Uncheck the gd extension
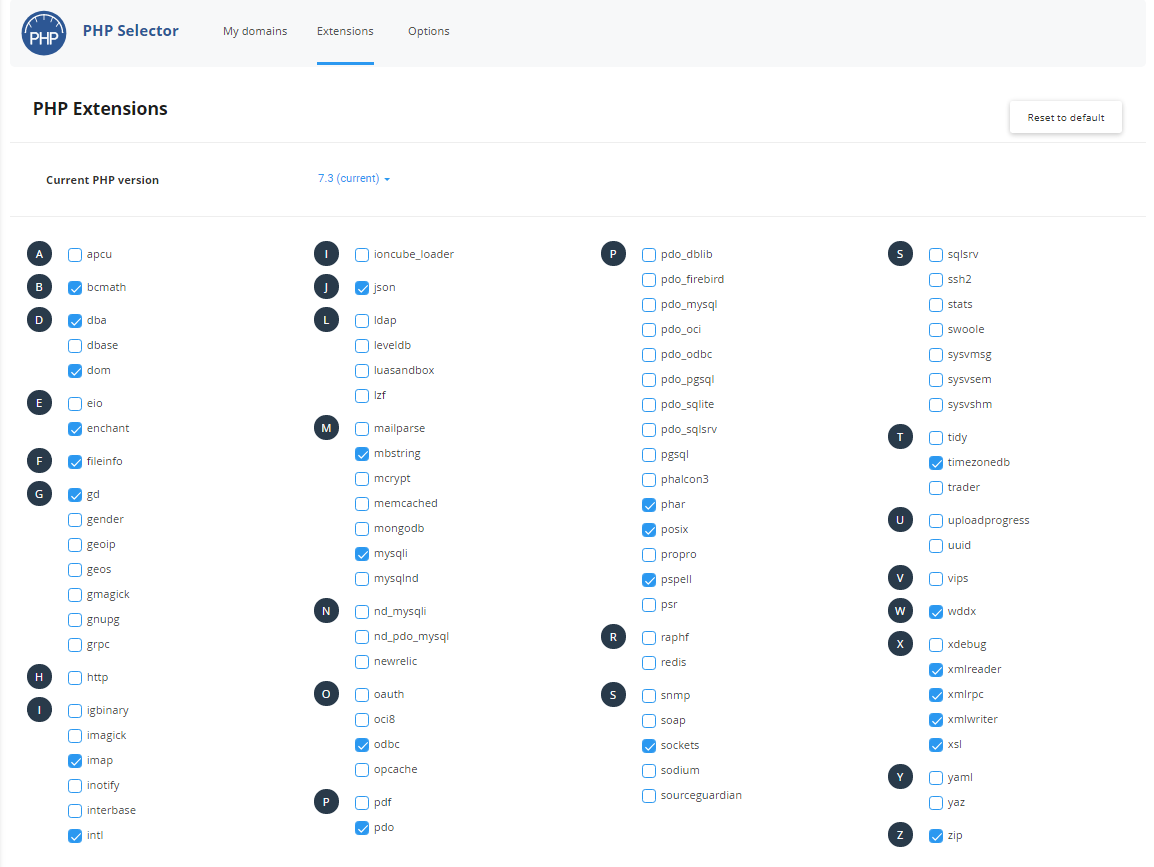1154x867 pixels. click(x=75, y=495)
